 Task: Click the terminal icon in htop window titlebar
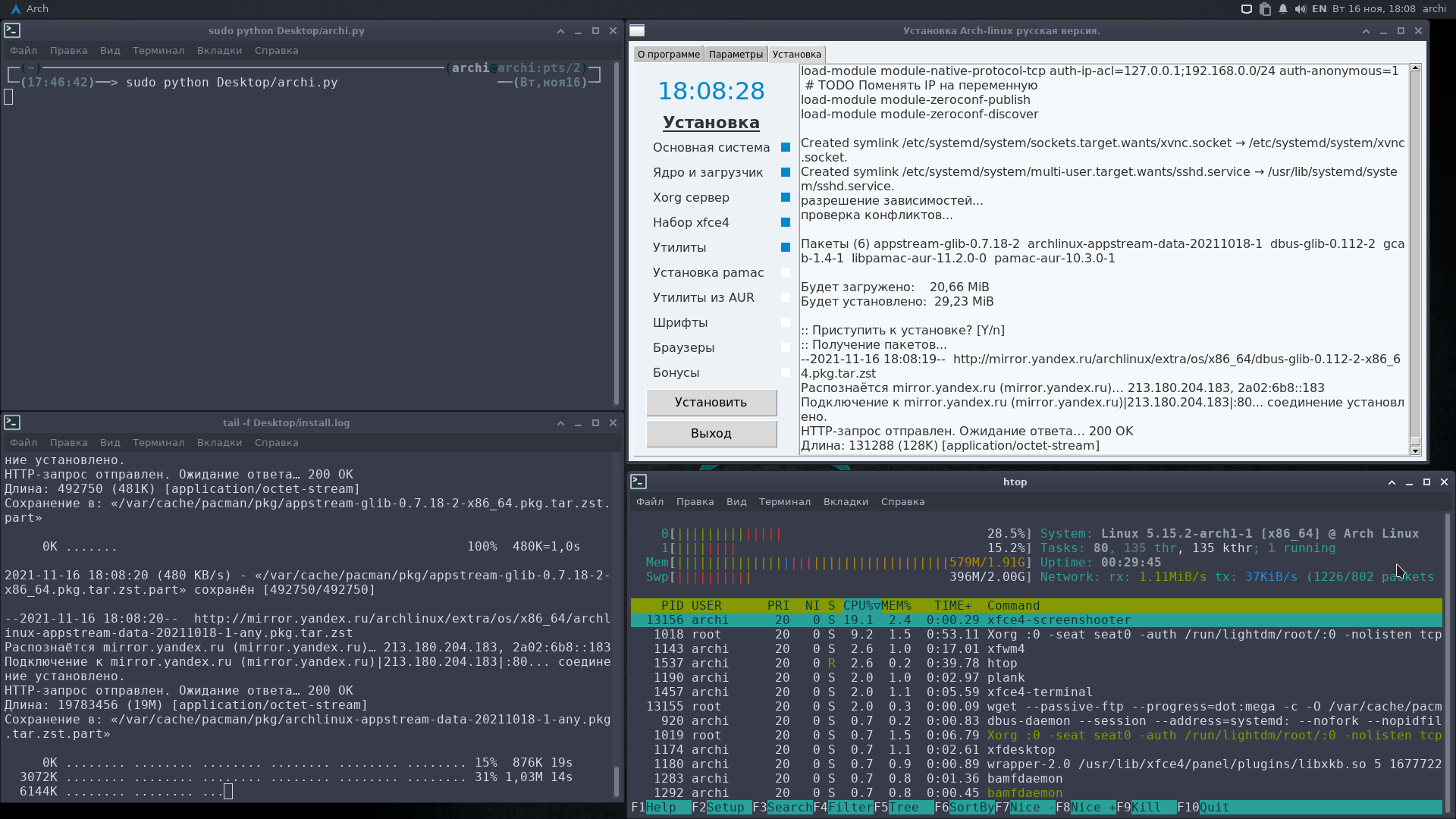[x=639, y=482]
